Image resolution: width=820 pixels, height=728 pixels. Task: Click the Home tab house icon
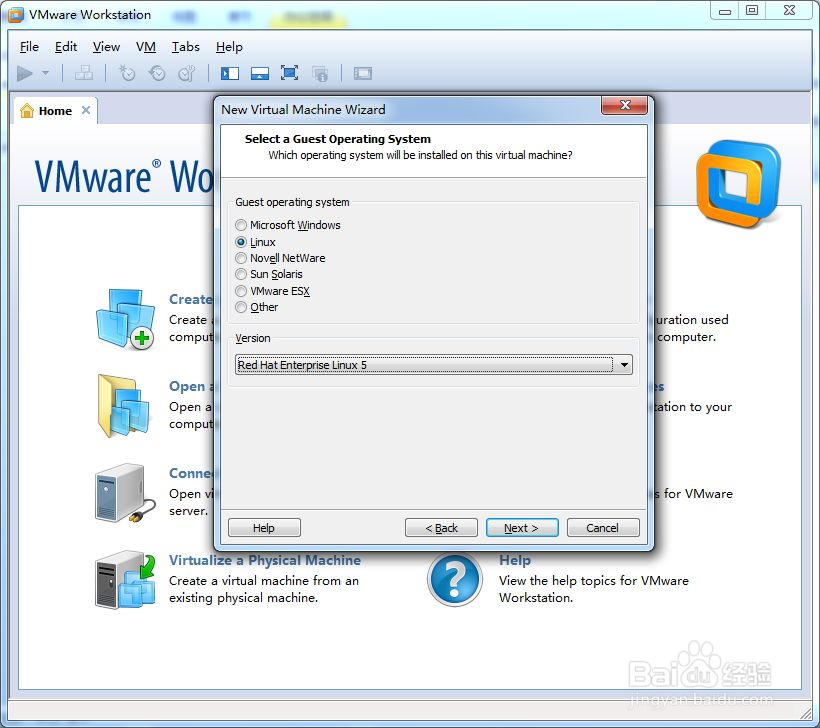click(x=27, y=110)
